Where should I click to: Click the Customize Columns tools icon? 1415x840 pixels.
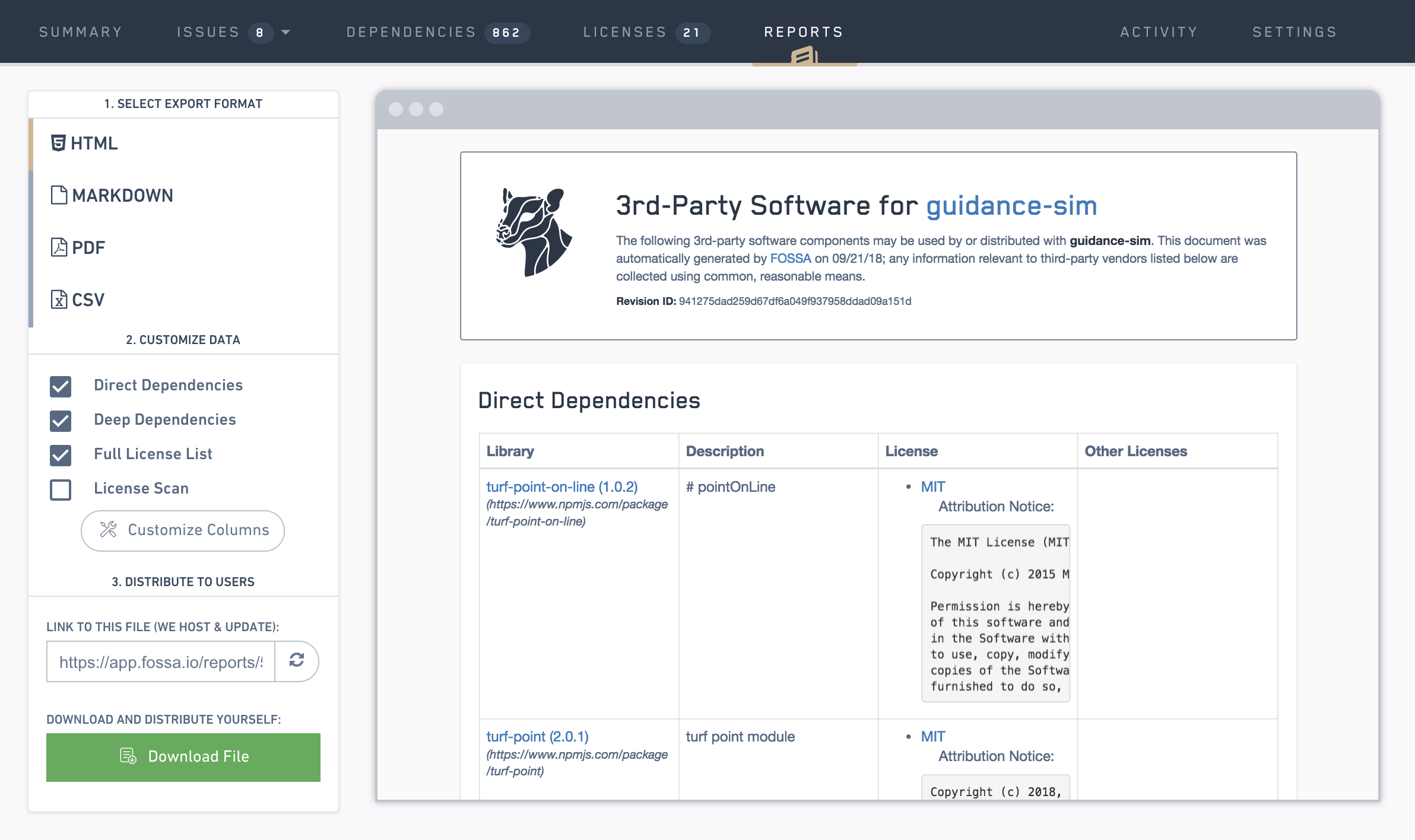(109, 529)
